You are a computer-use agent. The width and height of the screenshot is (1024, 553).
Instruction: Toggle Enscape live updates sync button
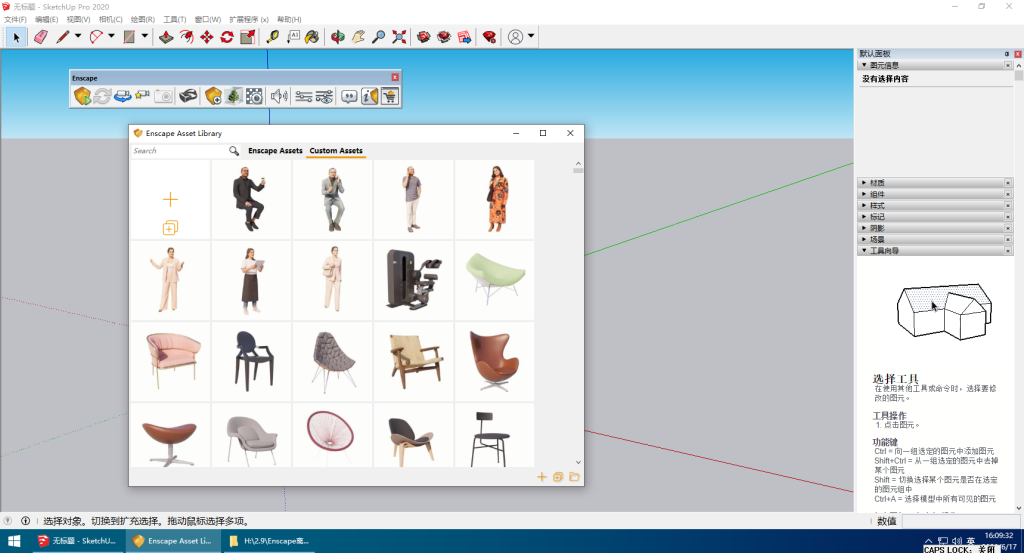pyautogui.click(x=102, y=96)
